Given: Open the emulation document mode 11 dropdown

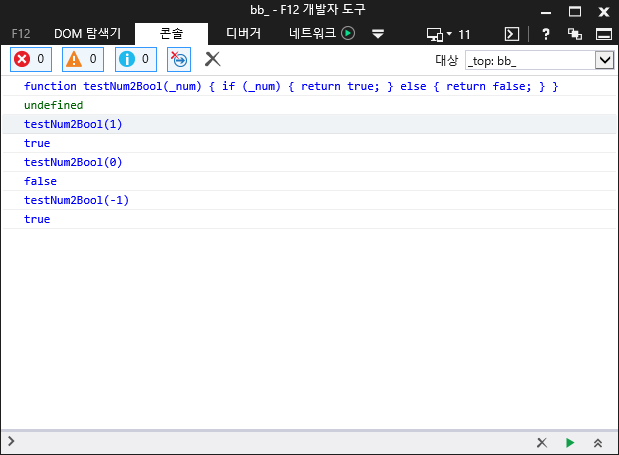Looking at the screenshot, I should click(x=448, y=33).
